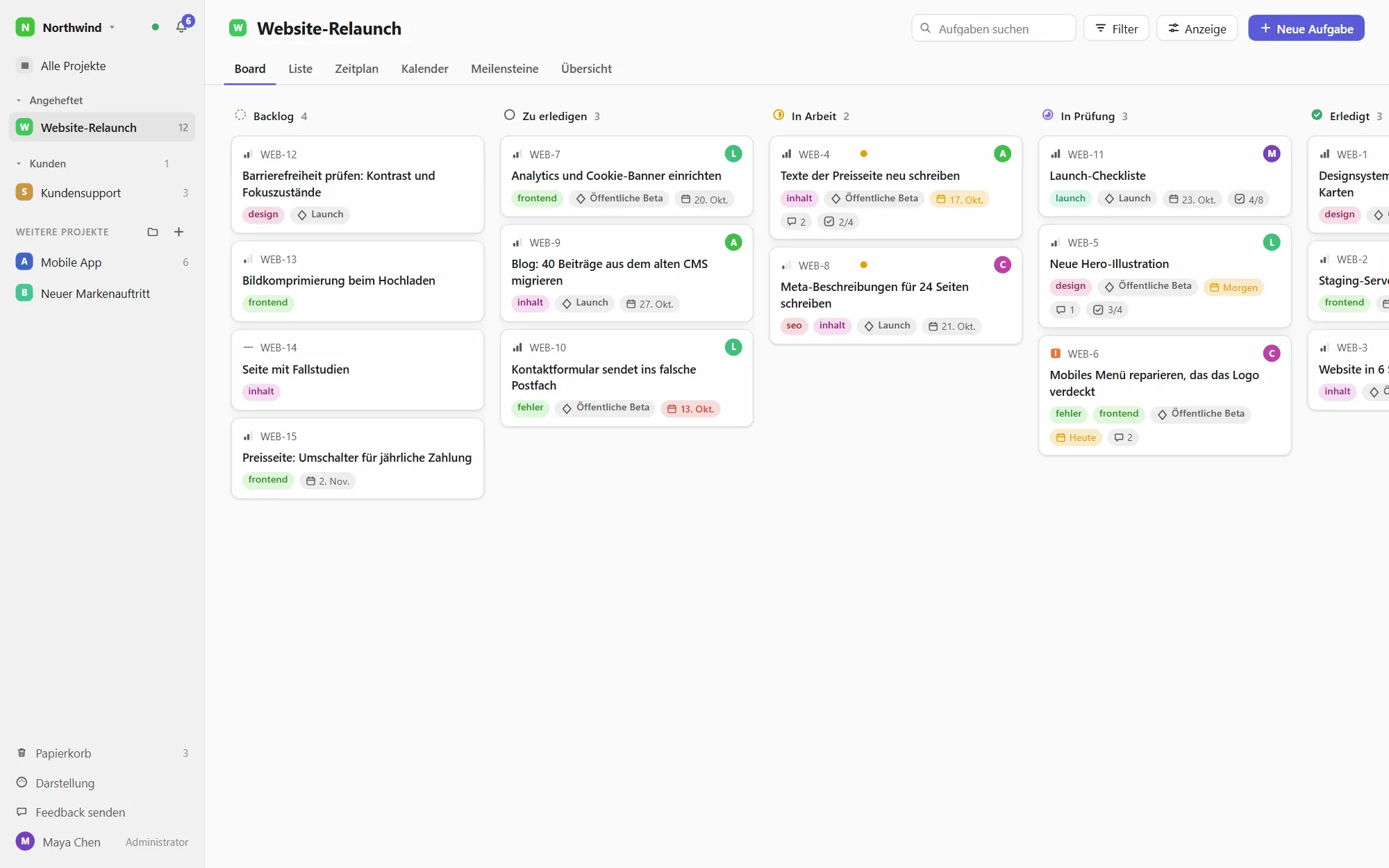This screenshot has width=1389, height=868.
Task: Click the fehler label on WEB-10
Action: [530, 408]
